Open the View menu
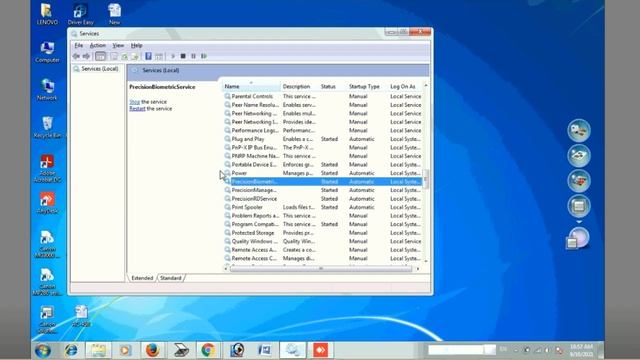Screen dimensions: 640x360 pyautogui.click(x=118, y=45)
